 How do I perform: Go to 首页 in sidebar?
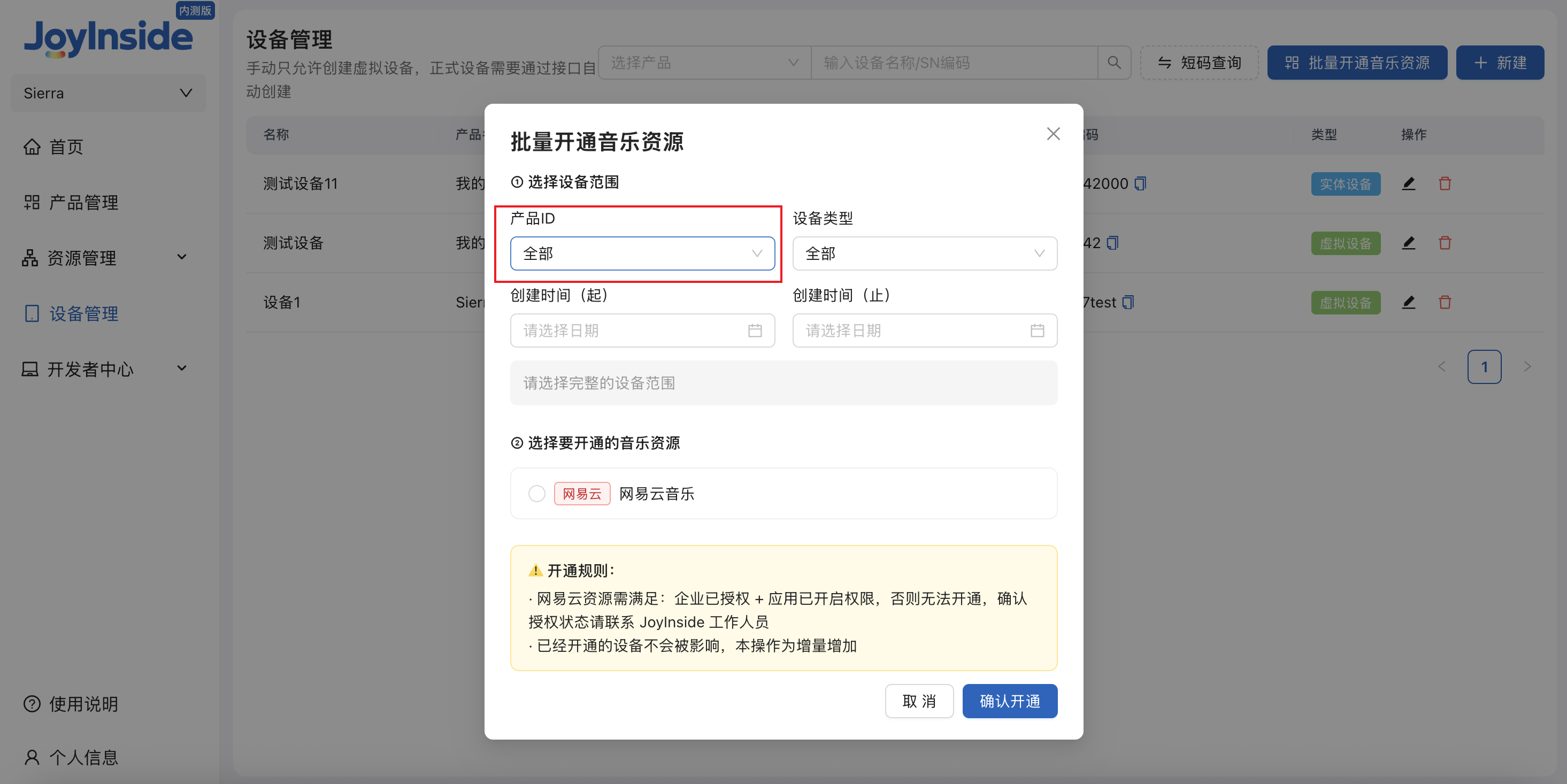coord(53,147)
